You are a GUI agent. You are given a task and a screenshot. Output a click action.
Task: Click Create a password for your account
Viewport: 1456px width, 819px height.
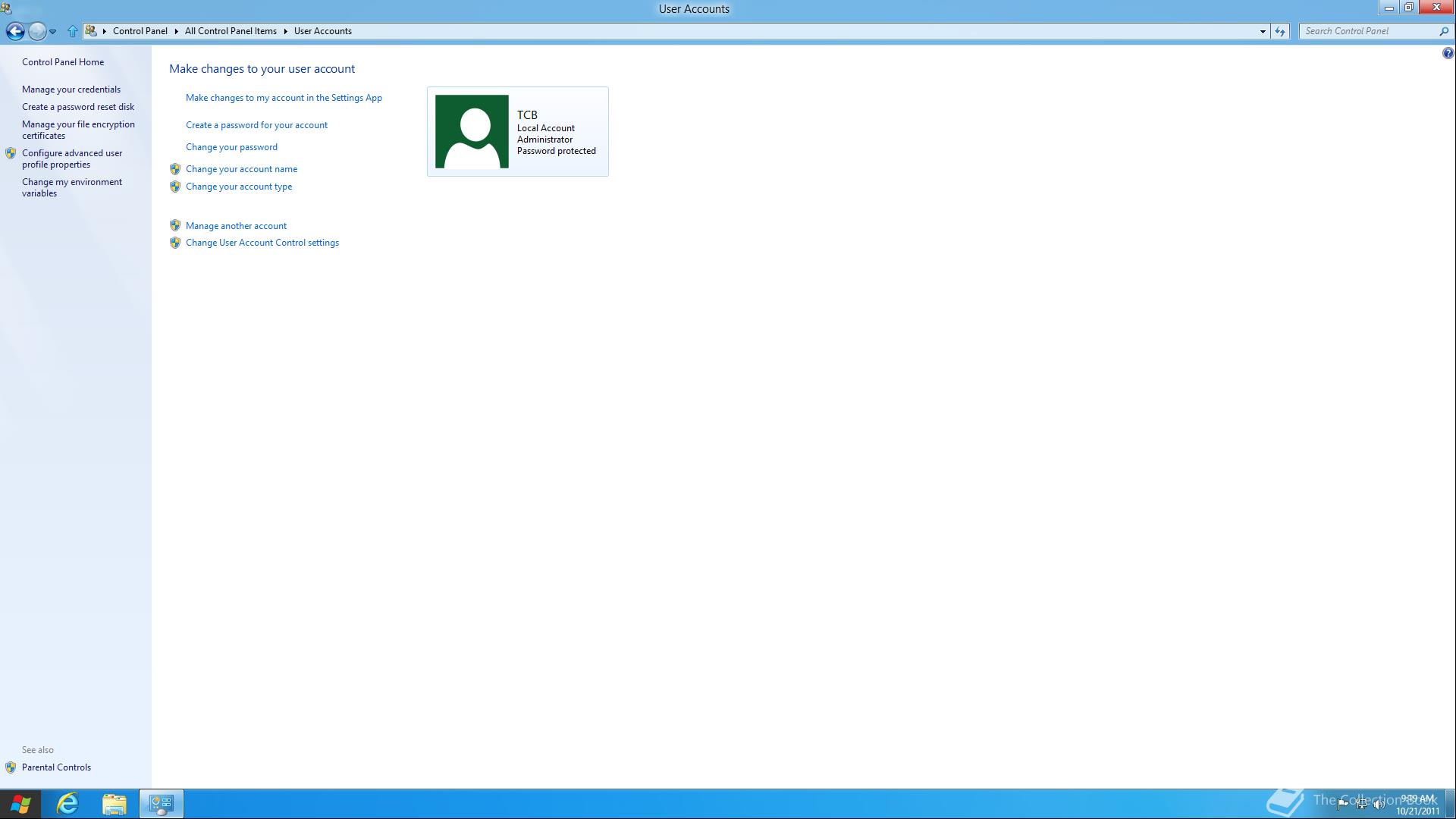[x=256, y=124]
